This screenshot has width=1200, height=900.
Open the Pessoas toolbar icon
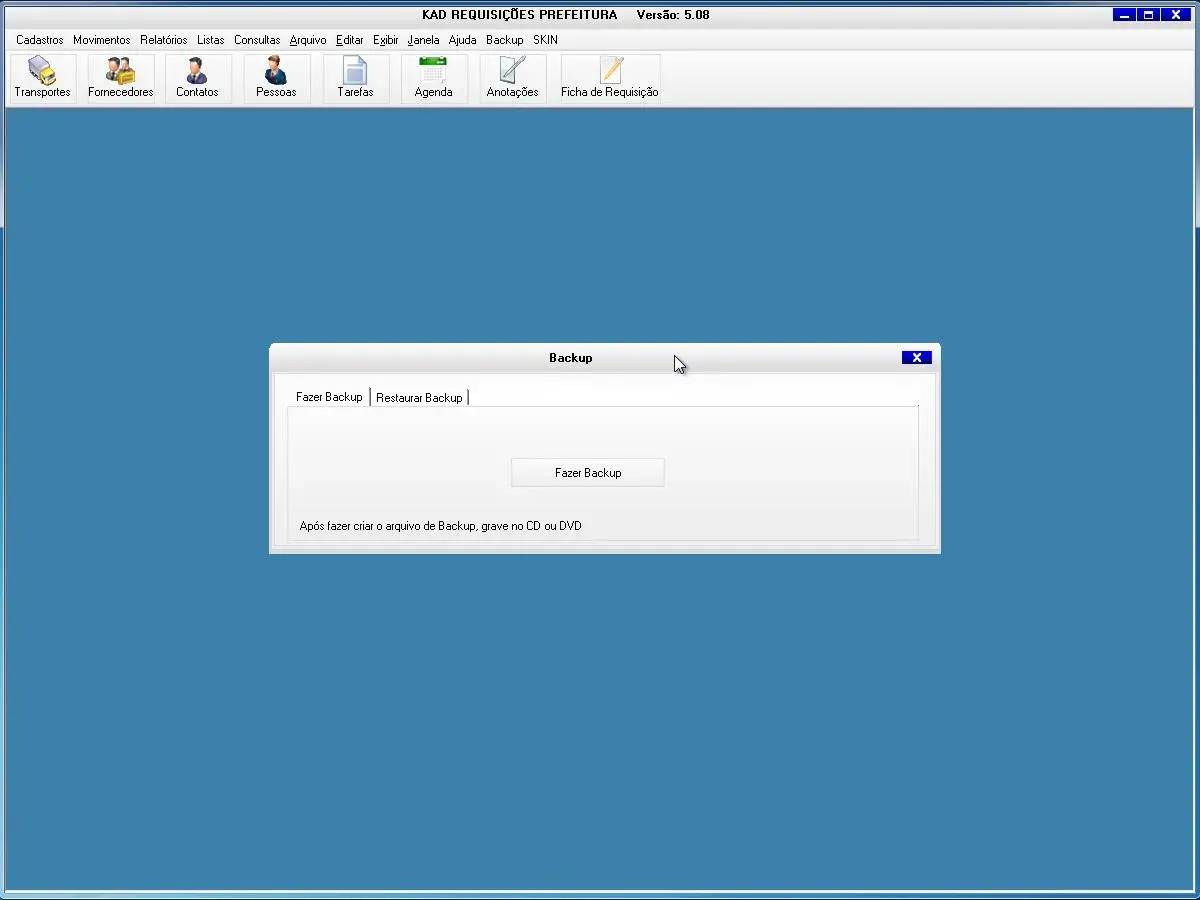pos(276,78)
